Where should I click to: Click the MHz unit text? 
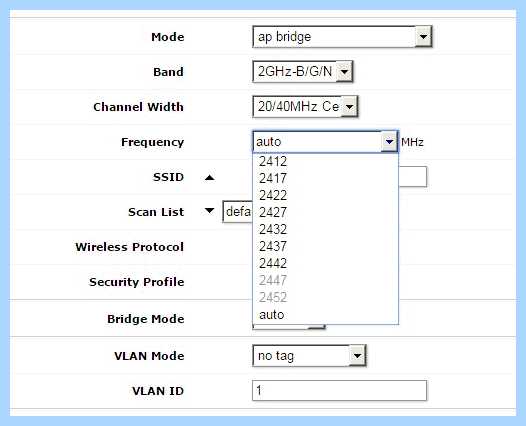[412, 142]
